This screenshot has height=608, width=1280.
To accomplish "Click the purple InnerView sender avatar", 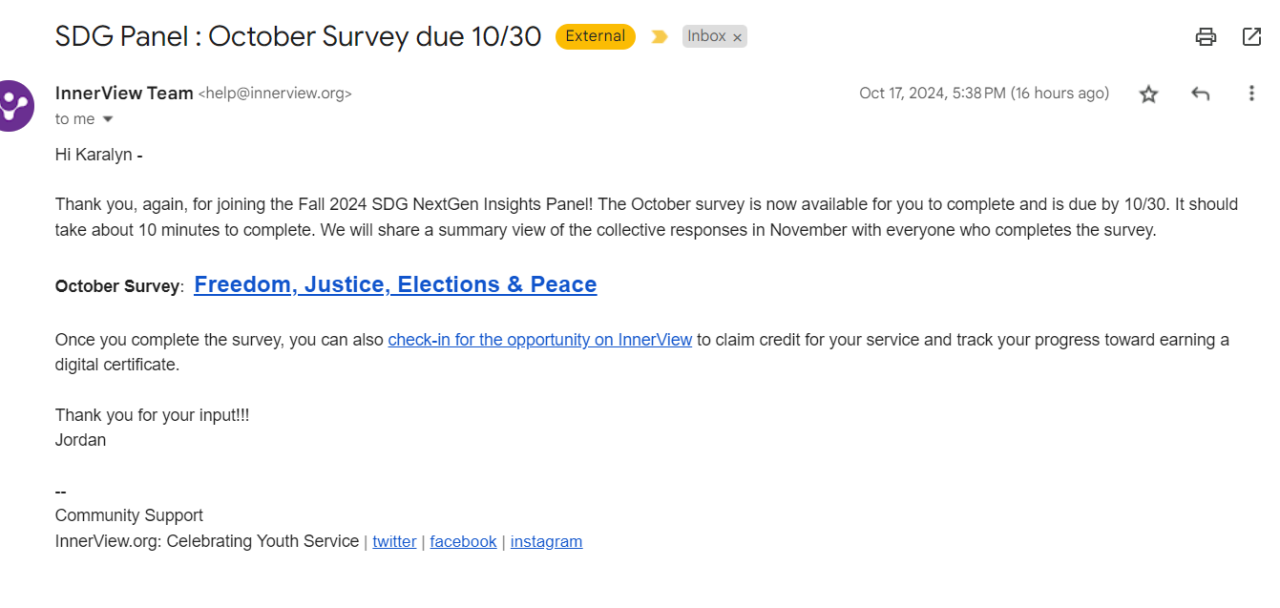I will 14,105.
